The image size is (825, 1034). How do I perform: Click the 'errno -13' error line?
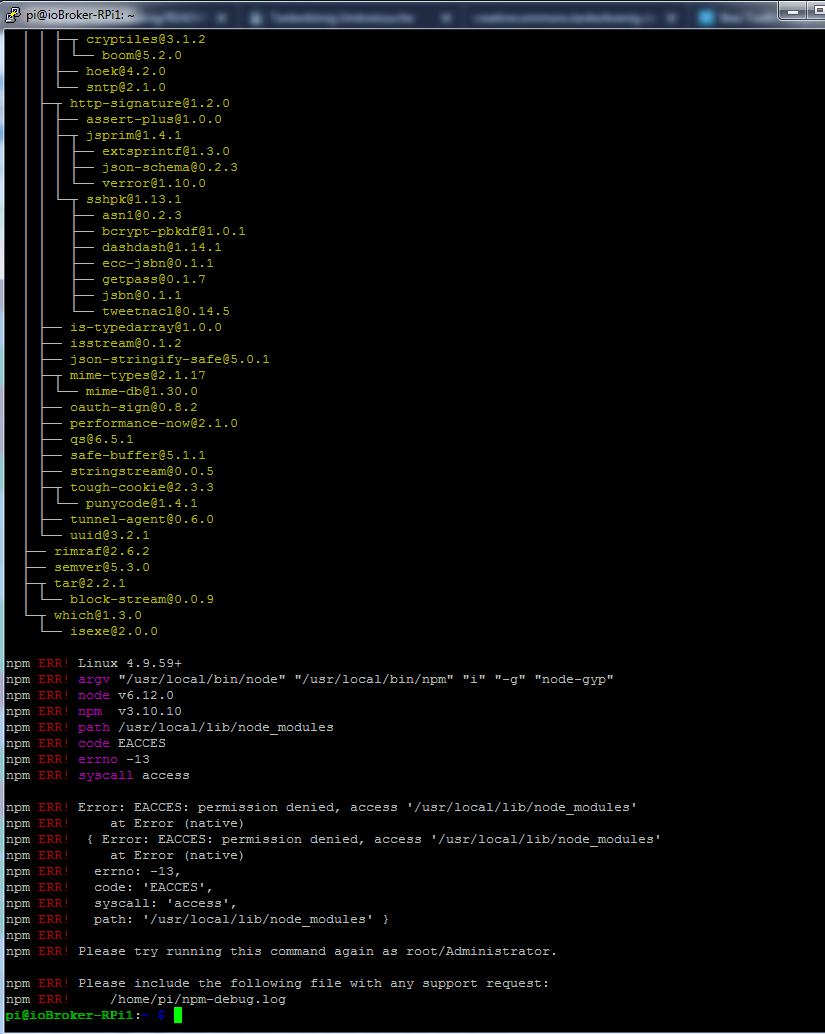[x=113, y=759]
